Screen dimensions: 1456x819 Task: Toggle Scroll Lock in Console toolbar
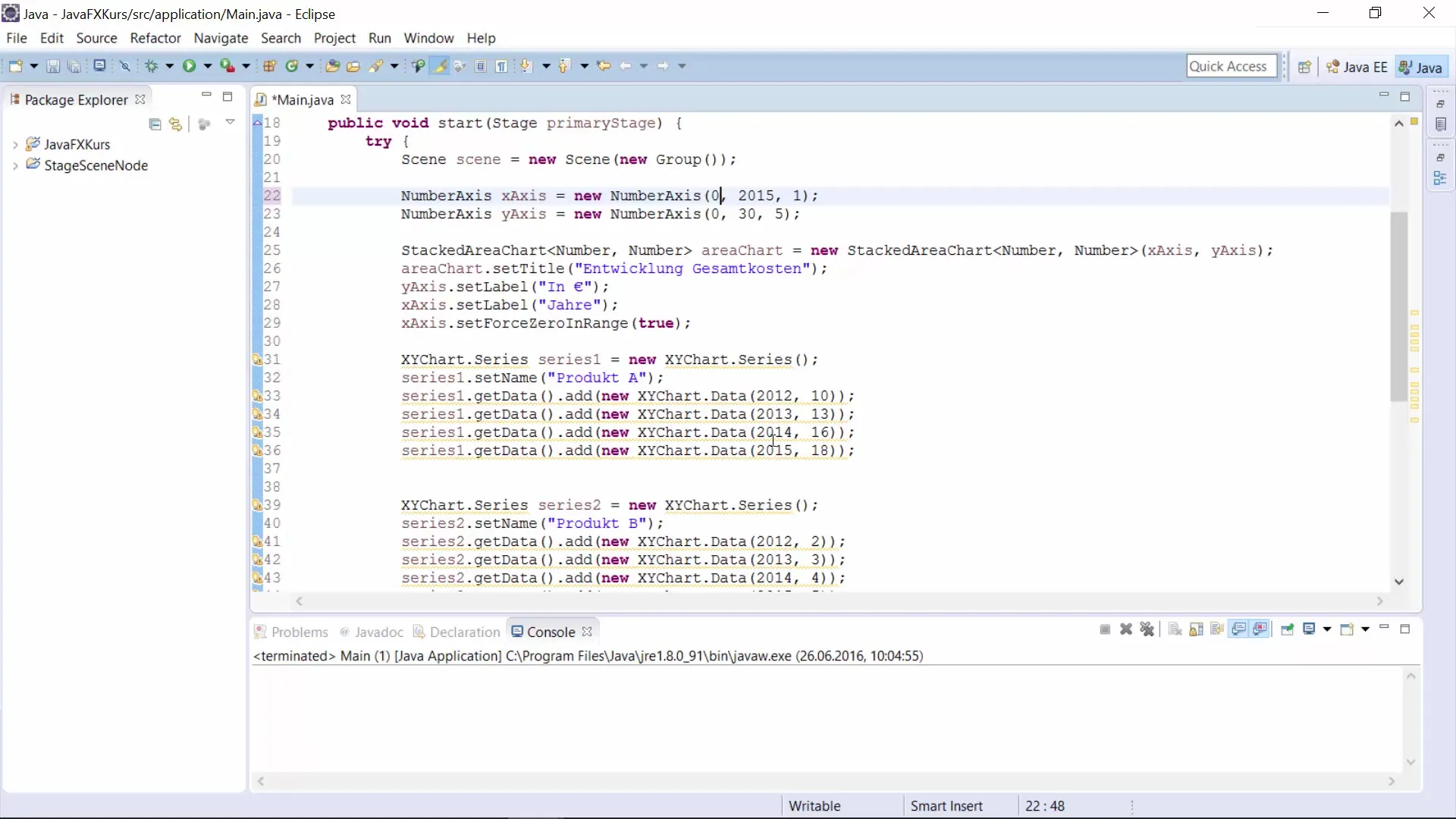(x=1197, y=629)
